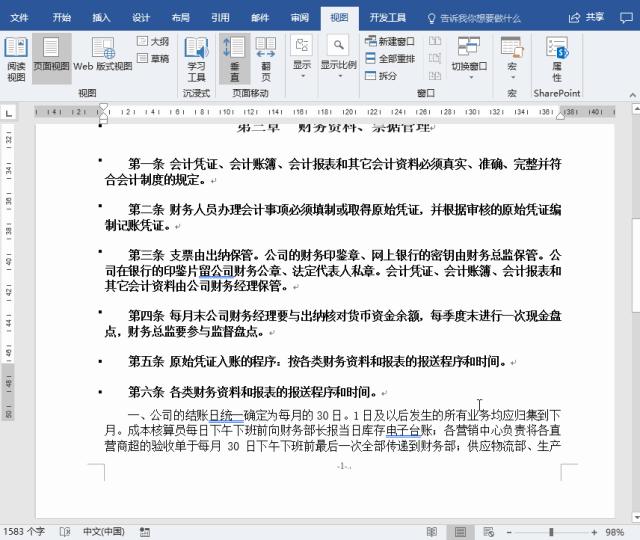
Task: Click Reset Window Position icon
Action: [435, 76]
